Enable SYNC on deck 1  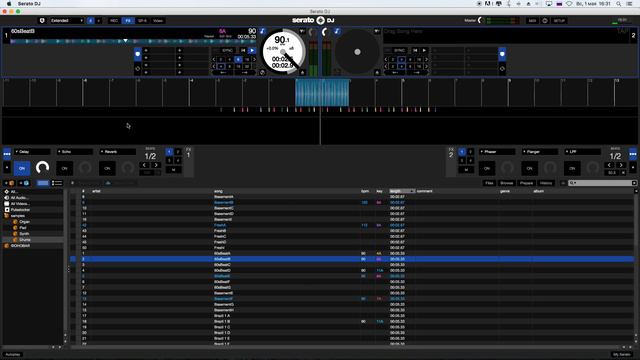(x=228, y=50)
